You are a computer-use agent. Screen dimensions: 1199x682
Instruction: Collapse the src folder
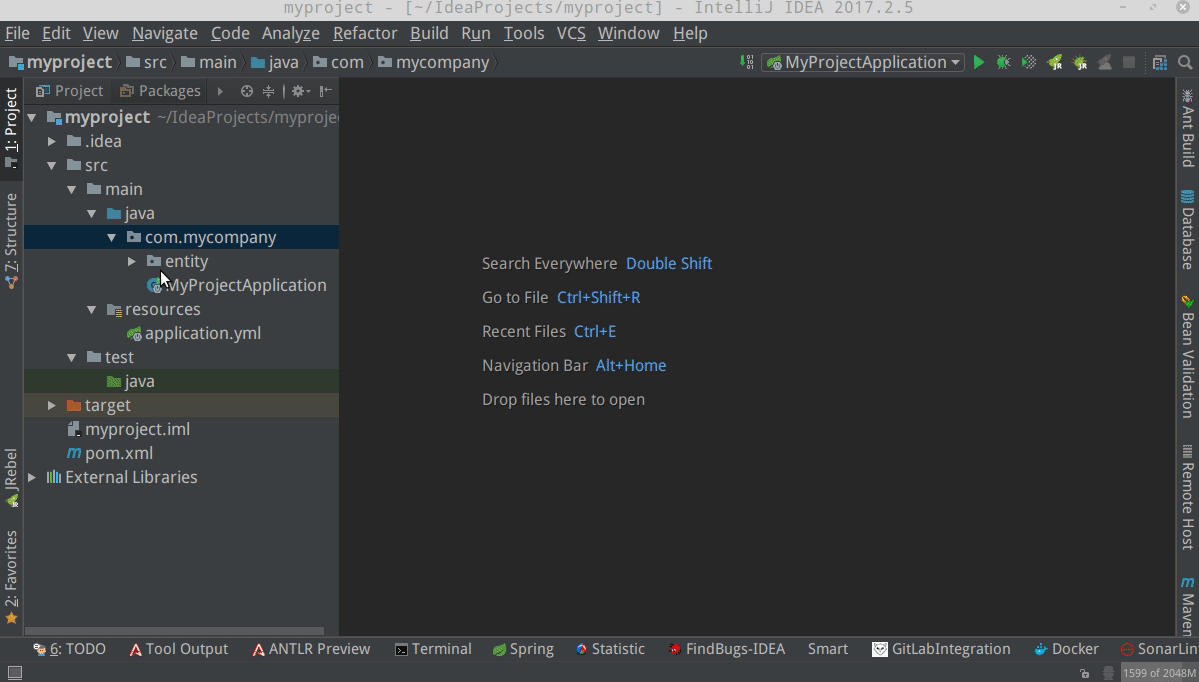click(x=52, y=165)
